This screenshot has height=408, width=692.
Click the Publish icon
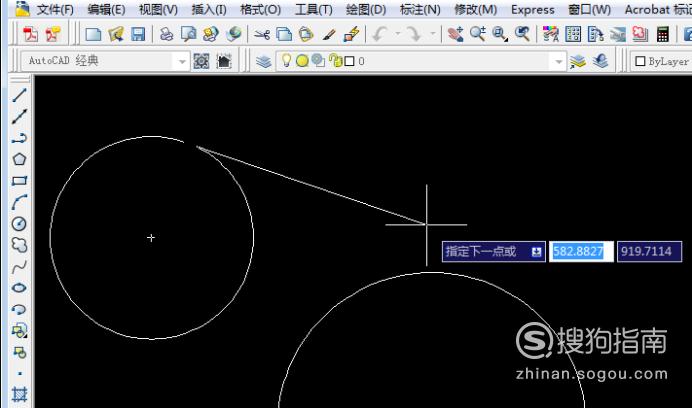point(211,34)
